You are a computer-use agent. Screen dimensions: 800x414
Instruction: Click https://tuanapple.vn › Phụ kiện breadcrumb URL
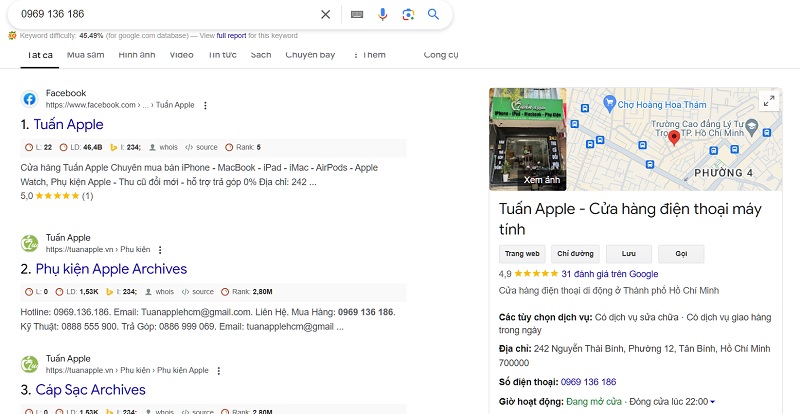pyautogui.click(x=98, y=250)
